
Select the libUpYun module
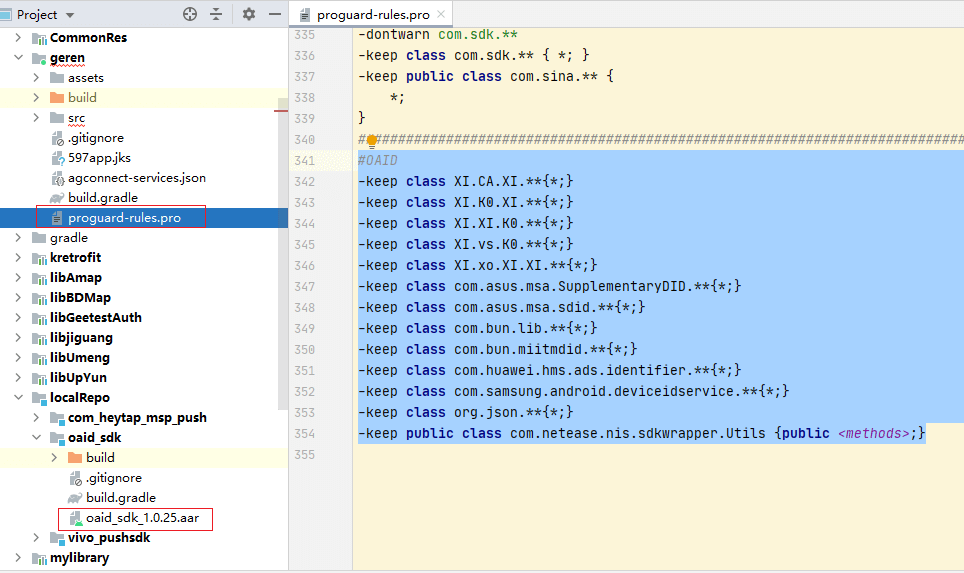coord(78,377)
